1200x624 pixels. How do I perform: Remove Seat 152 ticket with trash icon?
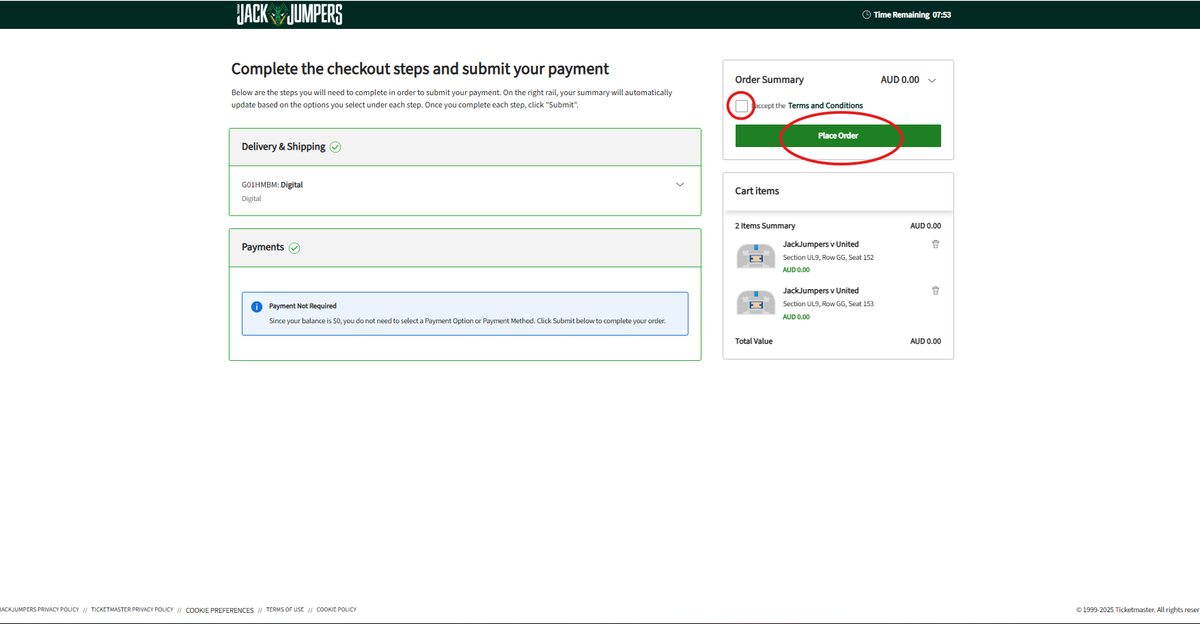pyautogui.click(x=935, y=244)
